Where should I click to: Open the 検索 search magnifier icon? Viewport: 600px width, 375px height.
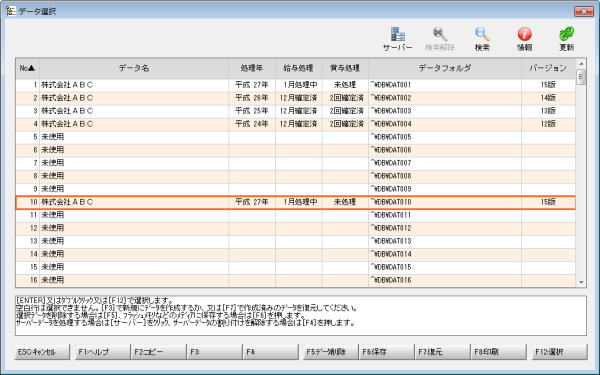click(x=482, y=39)
